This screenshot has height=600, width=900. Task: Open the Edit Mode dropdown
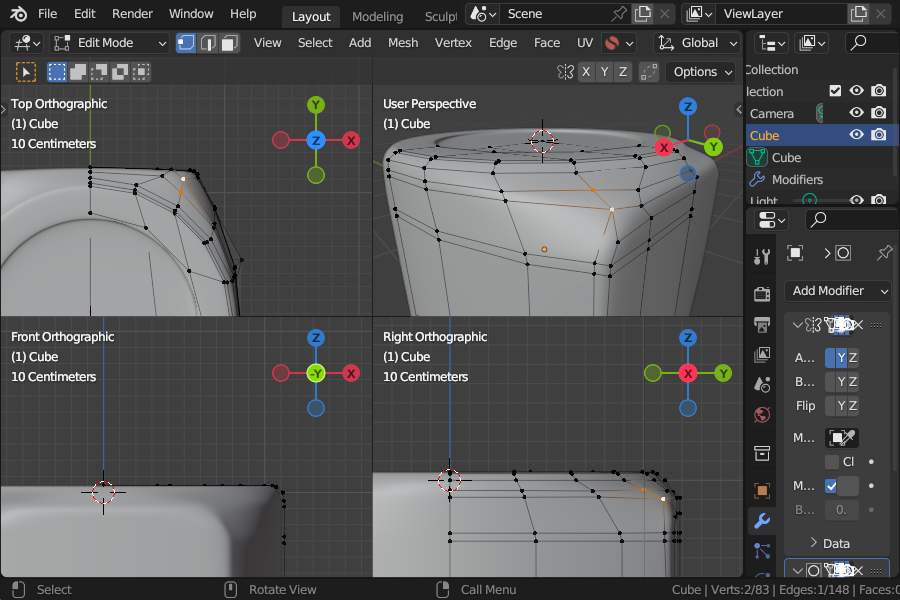[109, 43]
